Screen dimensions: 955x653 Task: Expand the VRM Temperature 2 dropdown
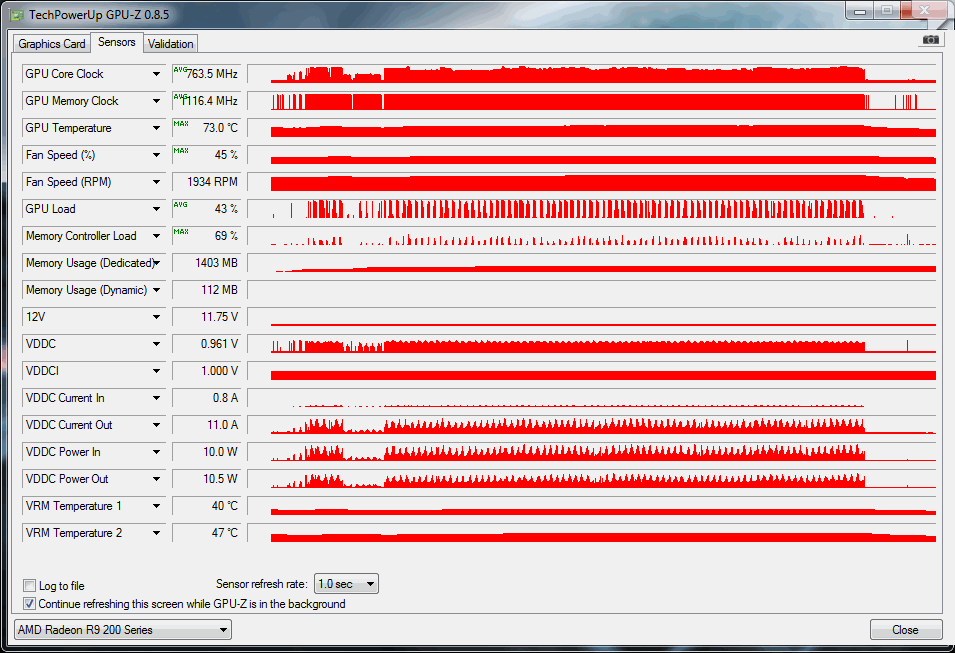click(x=157, y=532)
